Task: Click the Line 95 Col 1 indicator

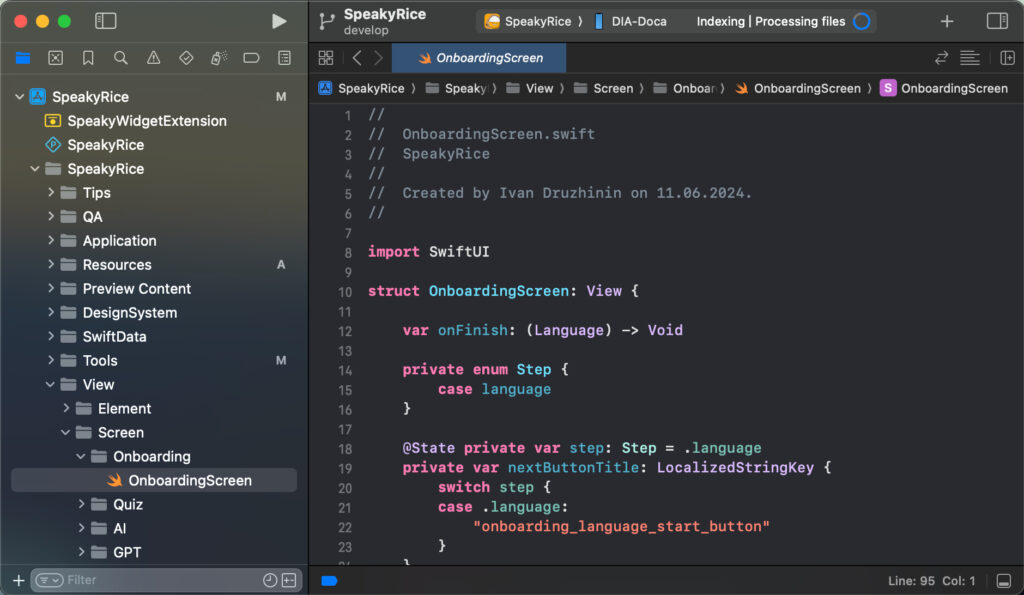Action: tap(931, 581)
